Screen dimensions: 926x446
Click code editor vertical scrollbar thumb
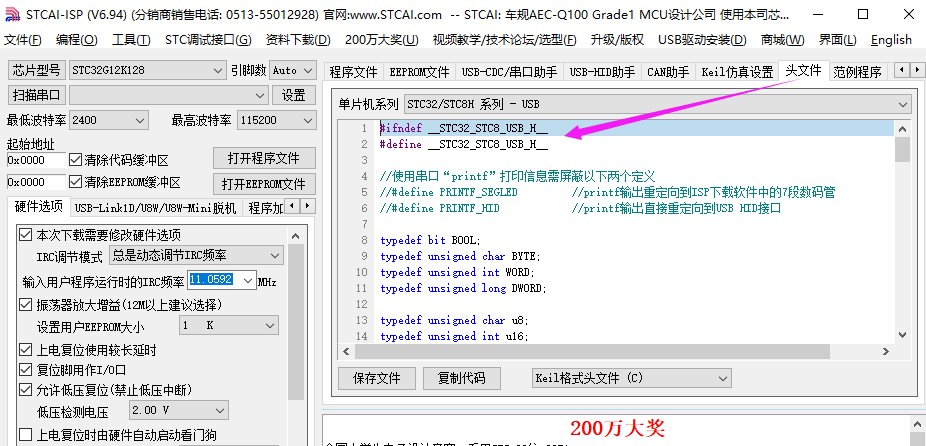click(902, 149)
